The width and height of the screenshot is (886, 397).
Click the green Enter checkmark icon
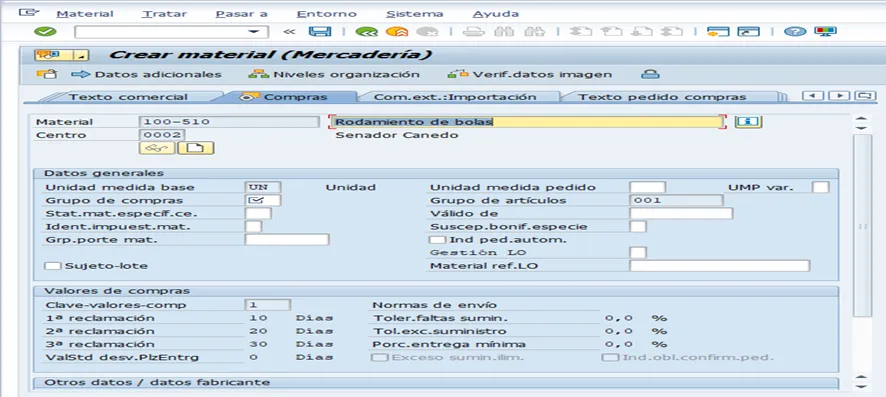pyautogui.click(x=45, y=32)
